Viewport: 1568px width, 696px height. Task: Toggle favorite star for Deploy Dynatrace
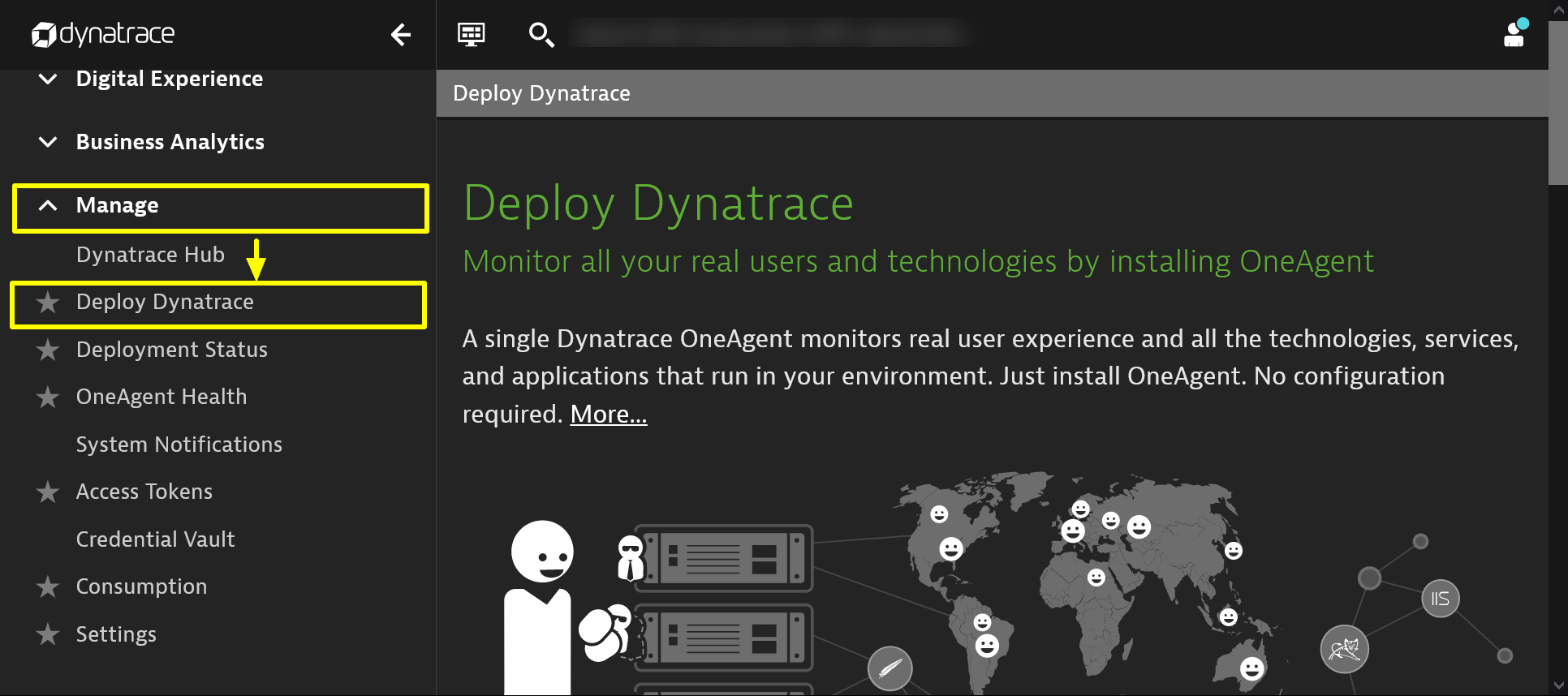pyautogui.click(x=48, y=303)
